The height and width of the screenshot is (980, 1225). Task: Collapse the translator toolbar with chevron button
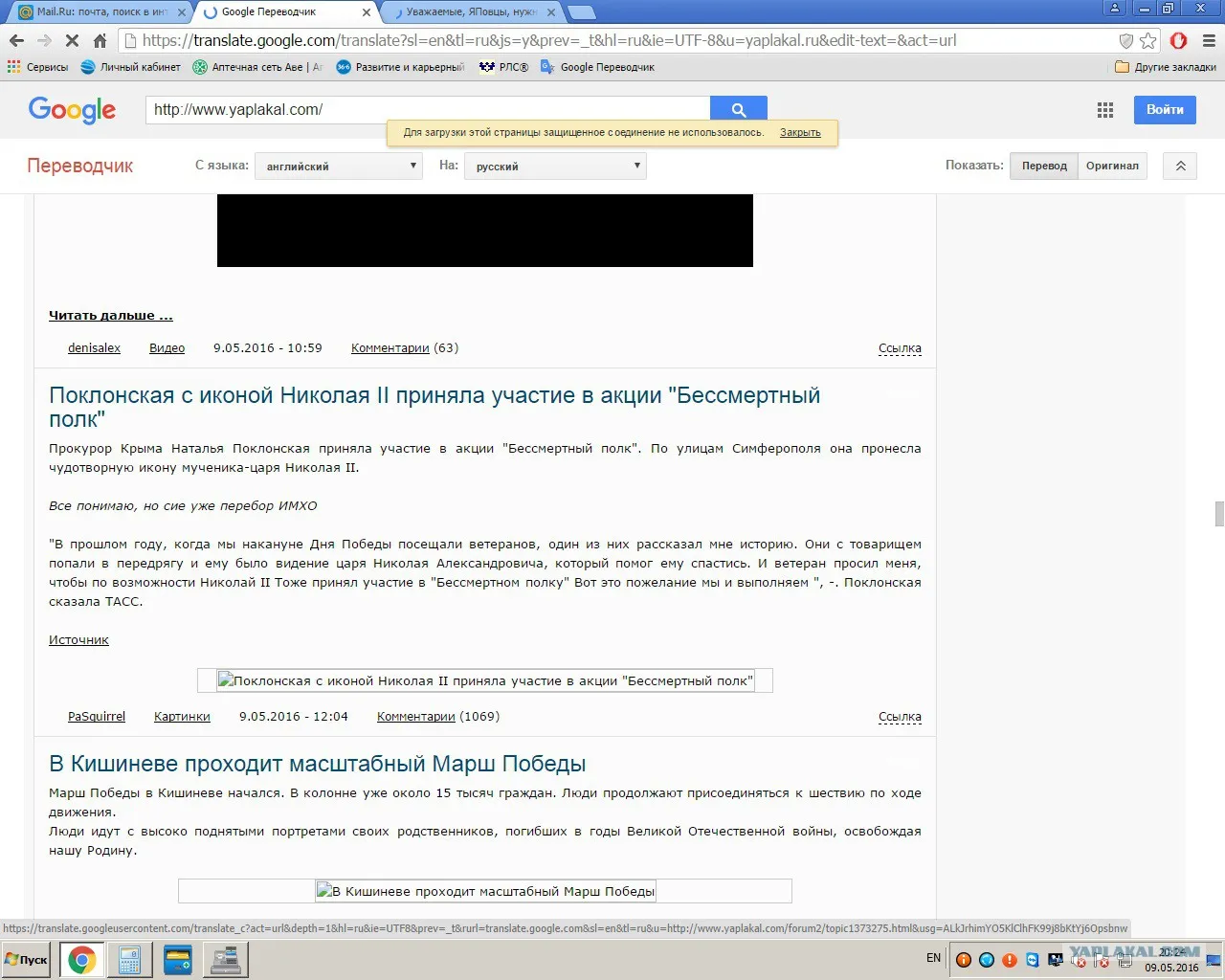[x=1180, y=166]
